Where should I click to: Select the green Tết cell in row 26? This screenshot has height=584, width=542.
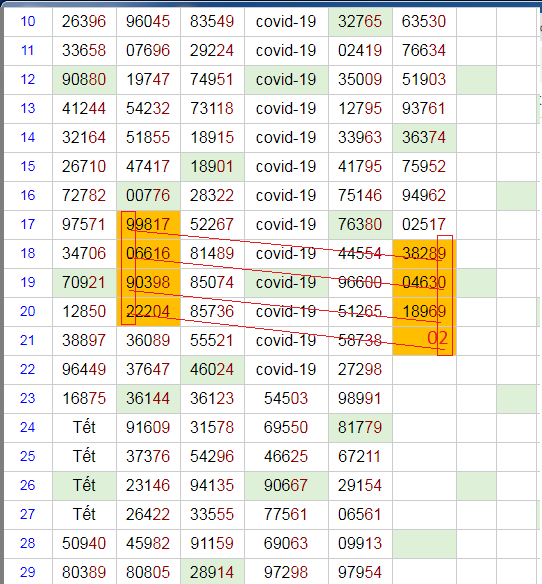pyautogui.click(x=84, y=486)
